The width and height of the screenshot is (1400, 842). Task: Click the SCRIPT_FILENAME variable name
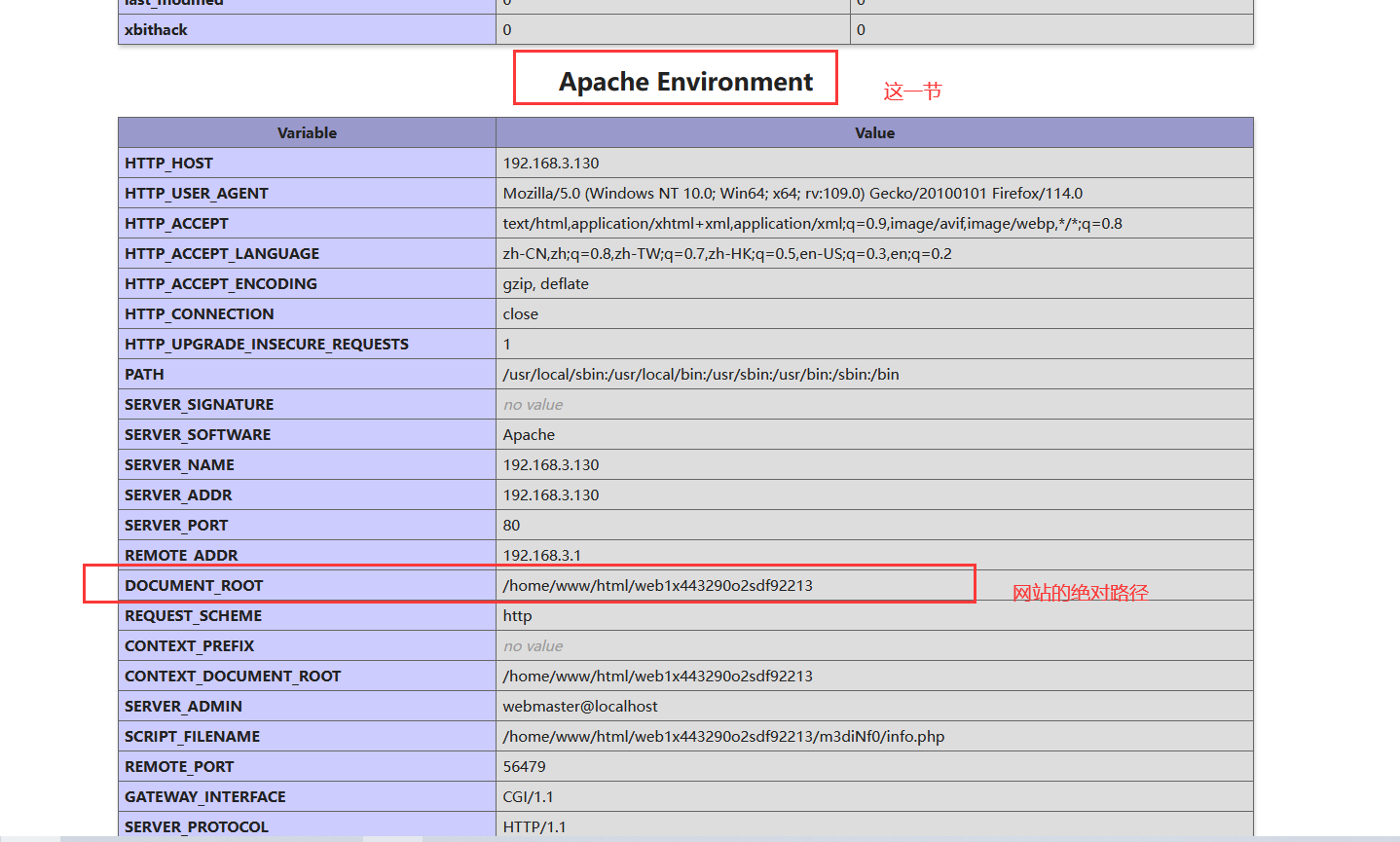(192, 736)
